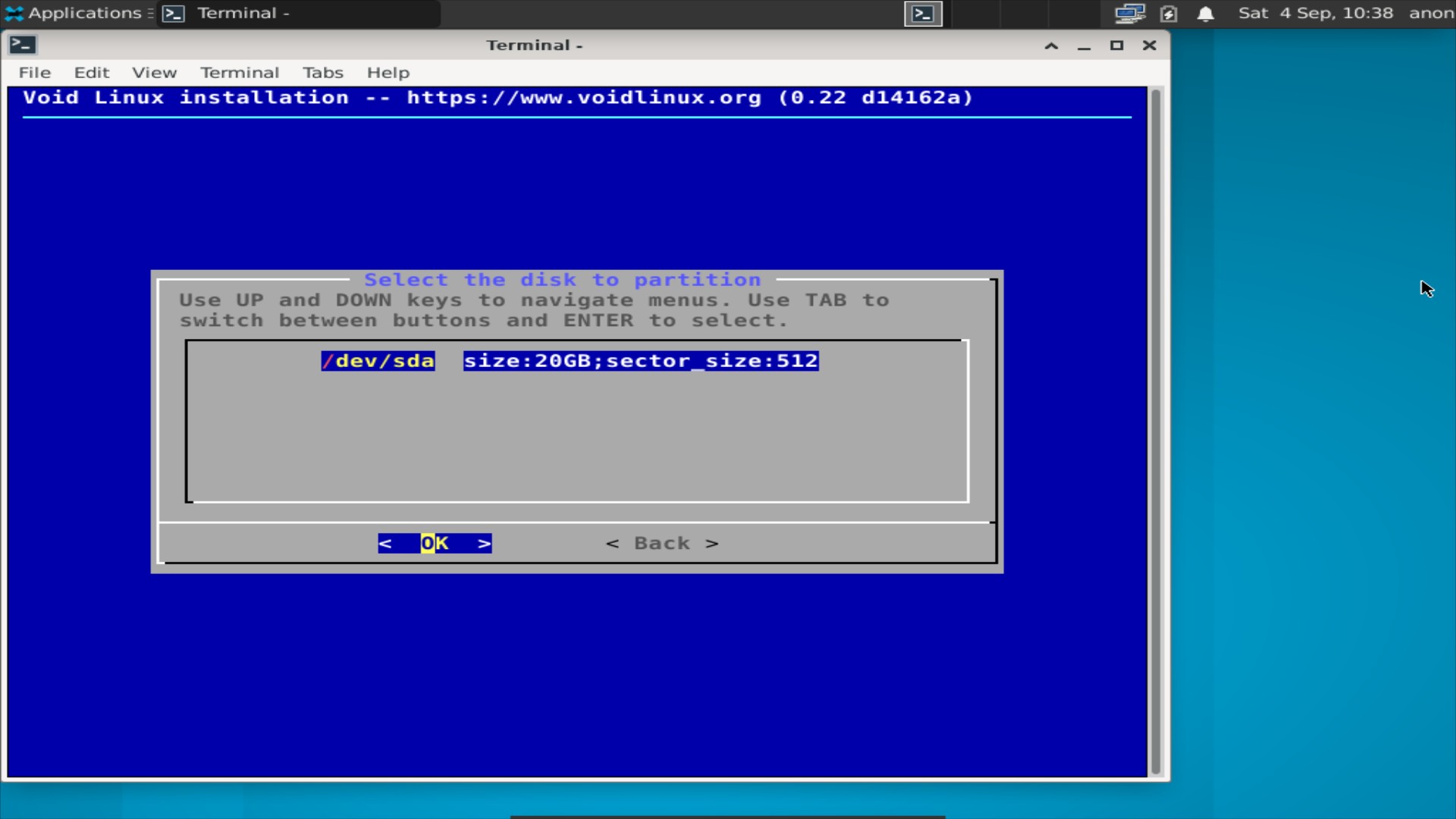Screen dimensions: 1456x819
Task: Click the battery status icon
Action: (1169, 14)
